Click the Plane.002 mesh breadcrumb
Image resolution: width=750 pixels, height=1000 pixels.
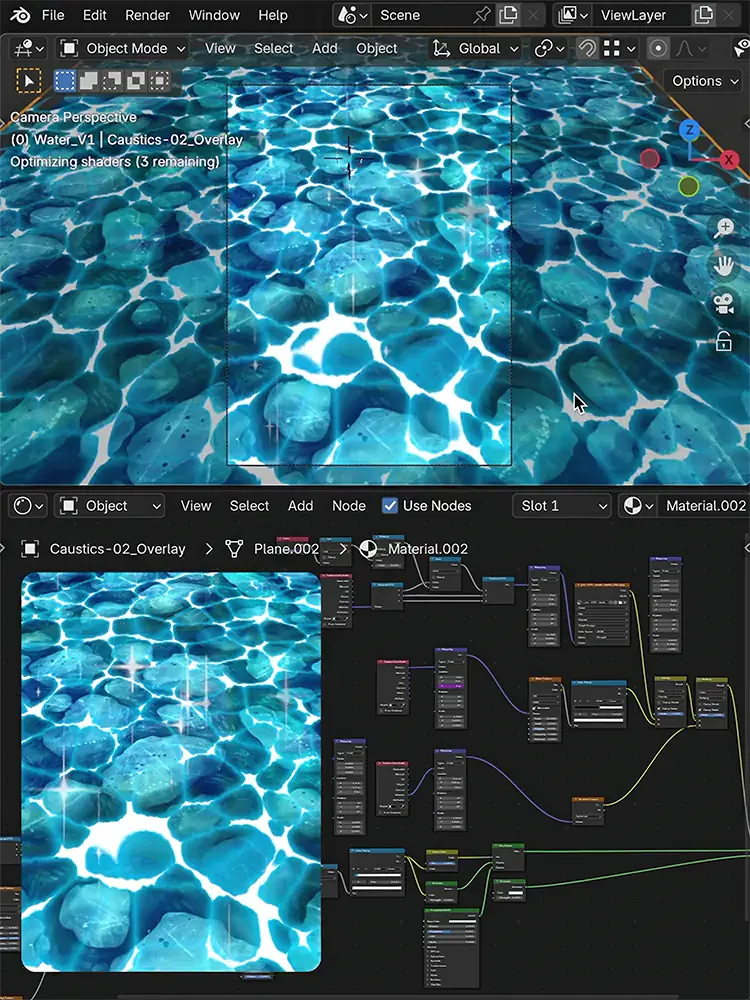click(x=286, y=549)
